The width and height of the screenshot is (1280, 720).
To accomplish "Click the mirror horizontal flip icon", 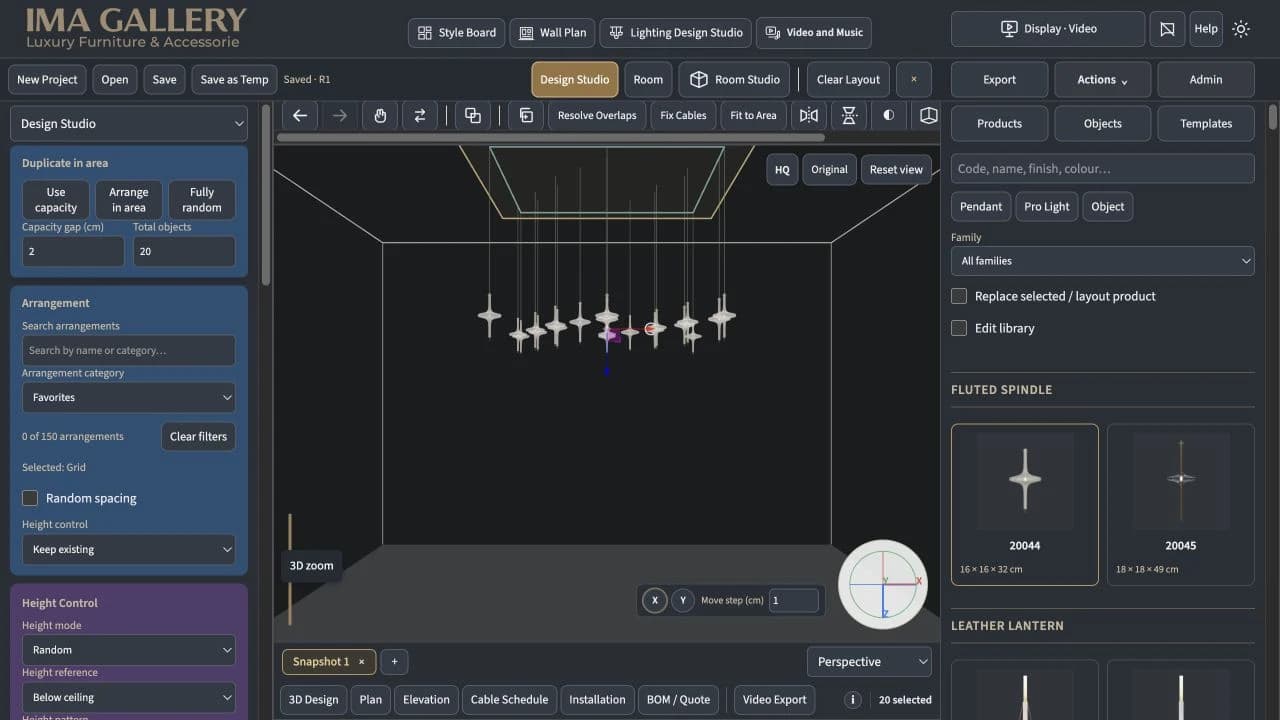I will [809, 115].
